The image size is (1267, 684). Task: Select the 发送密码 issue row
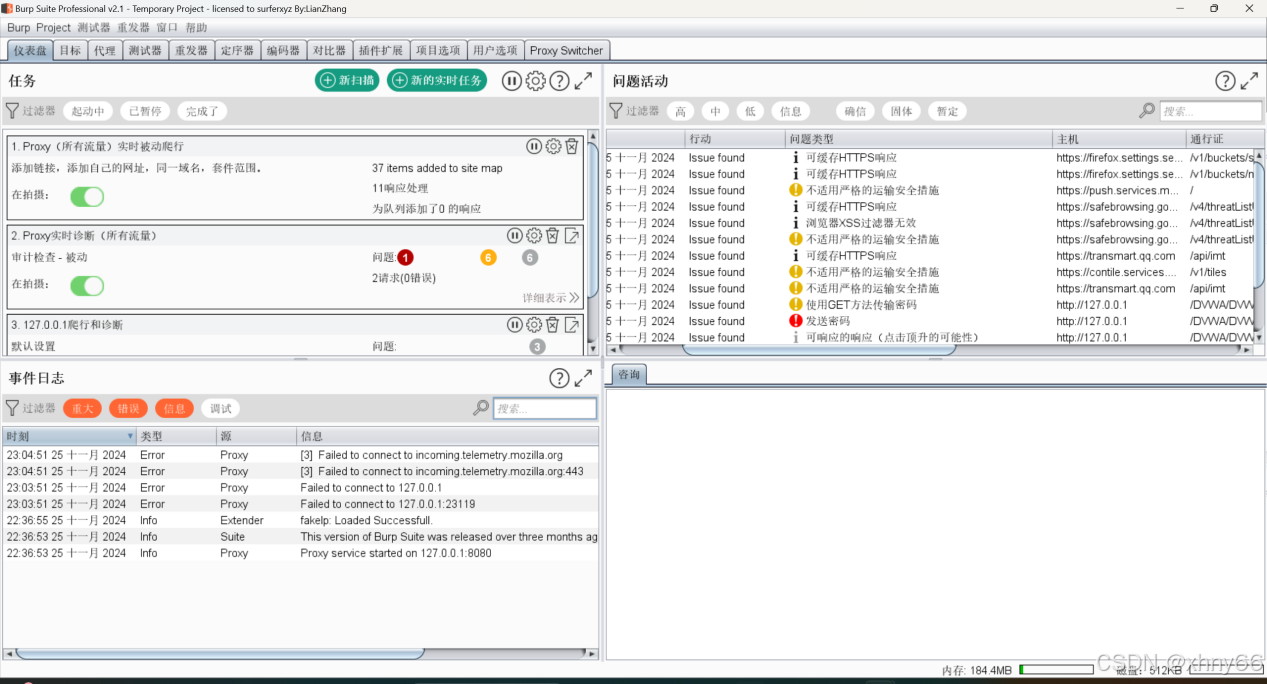pyautogui.click(x=929, y=321)
